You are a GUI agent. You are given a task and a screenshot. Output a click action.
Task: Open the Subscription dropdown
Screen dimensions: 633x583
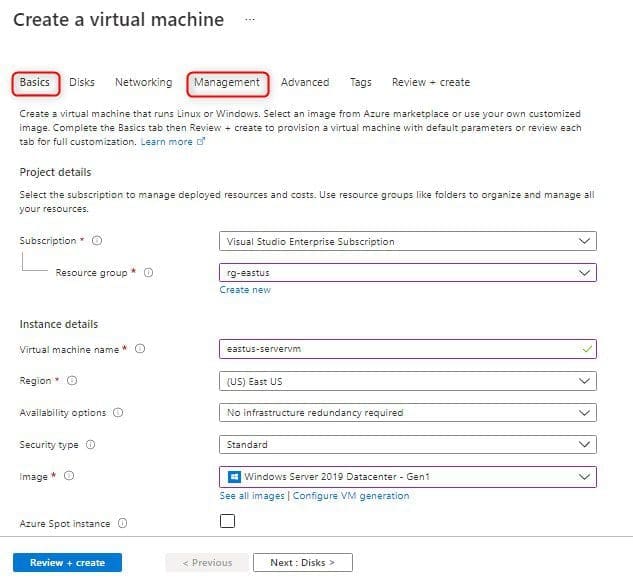[x=408, y=241]
